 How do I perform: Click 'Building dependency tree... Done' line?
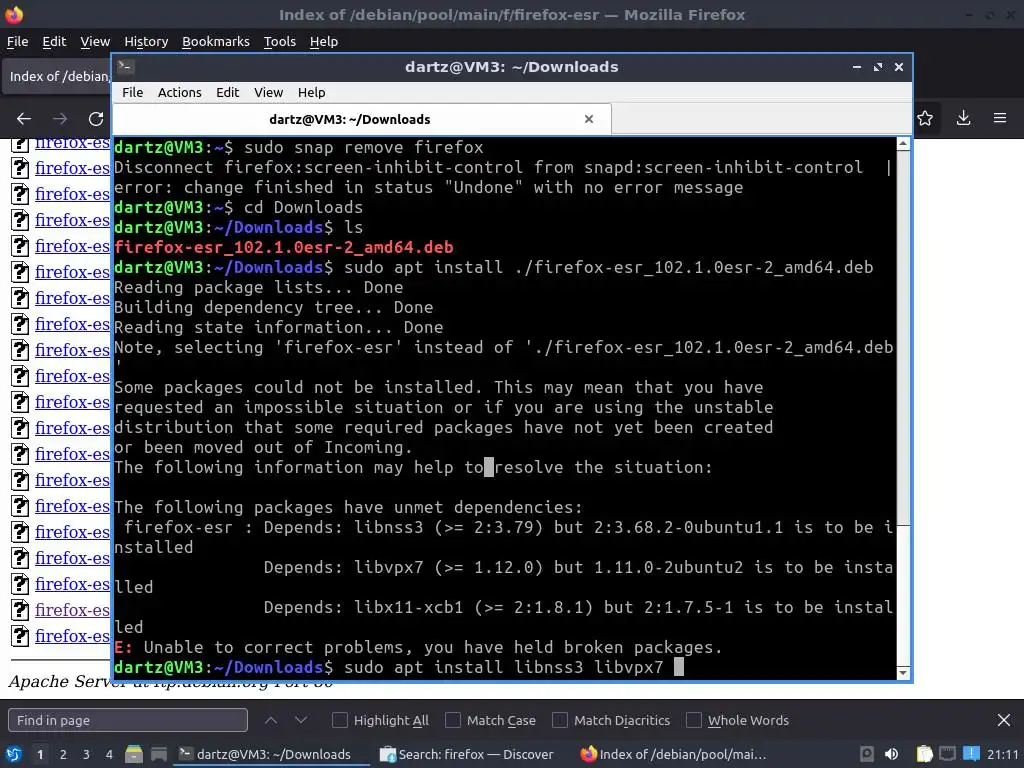[x=274, y=308]
